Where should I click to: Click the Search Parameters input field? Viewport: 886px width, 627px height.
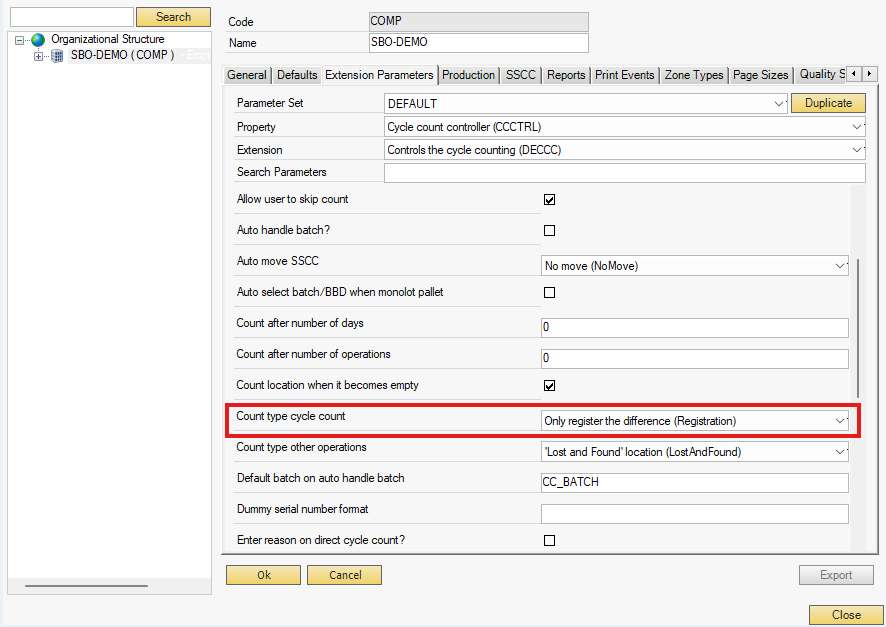point(624,173)
